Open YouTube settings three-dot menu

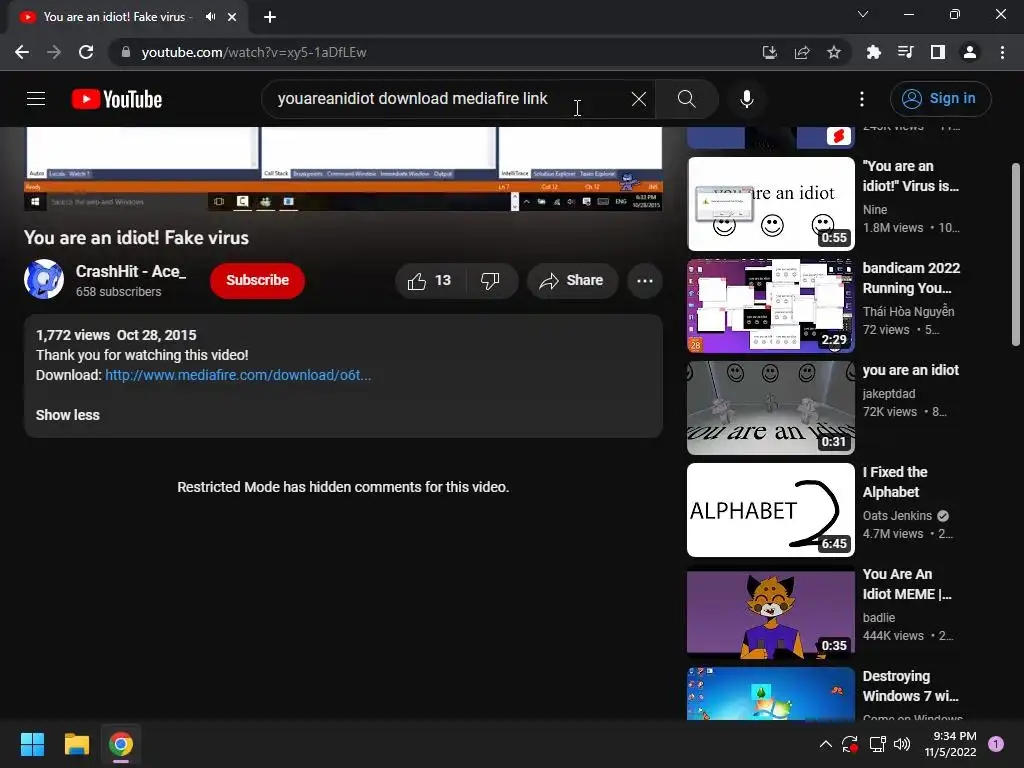[x=861, y=99]
